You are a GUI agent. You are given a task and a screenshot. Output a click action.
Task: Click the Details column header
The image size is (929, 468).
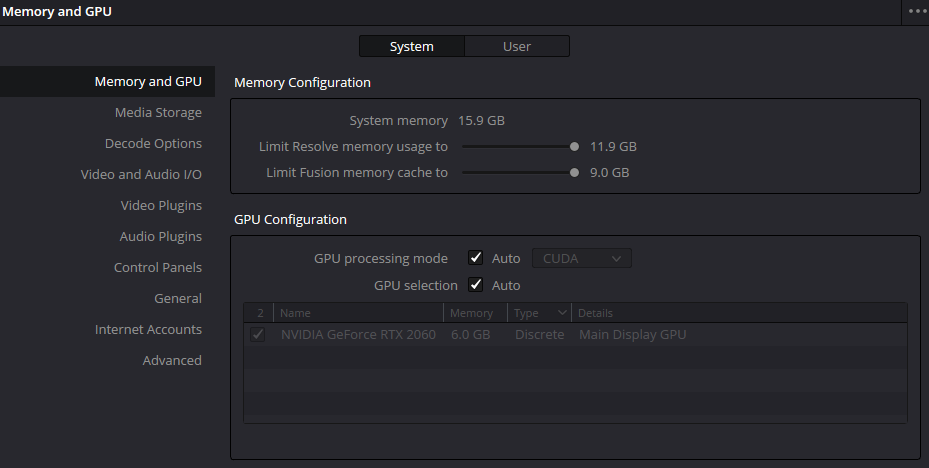pos(739,313)
